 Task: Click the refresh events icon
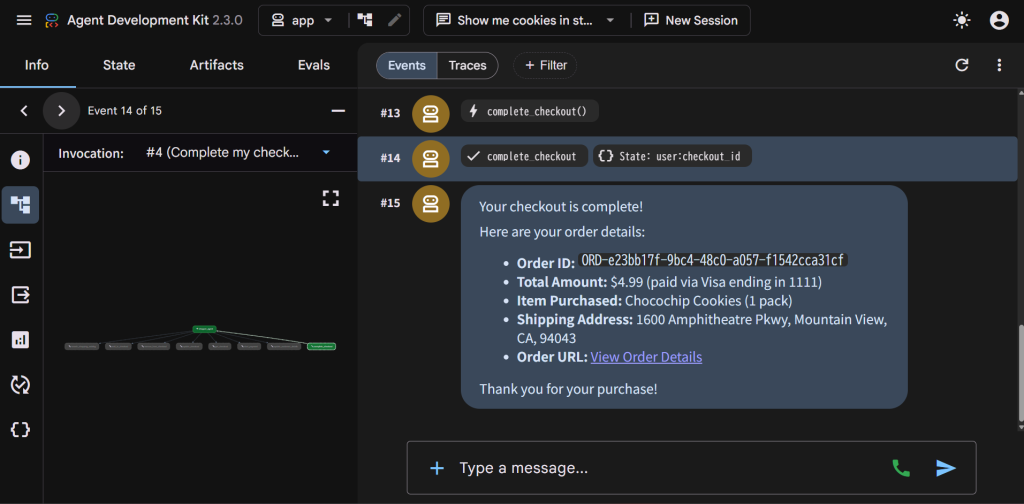click(962, 65)
